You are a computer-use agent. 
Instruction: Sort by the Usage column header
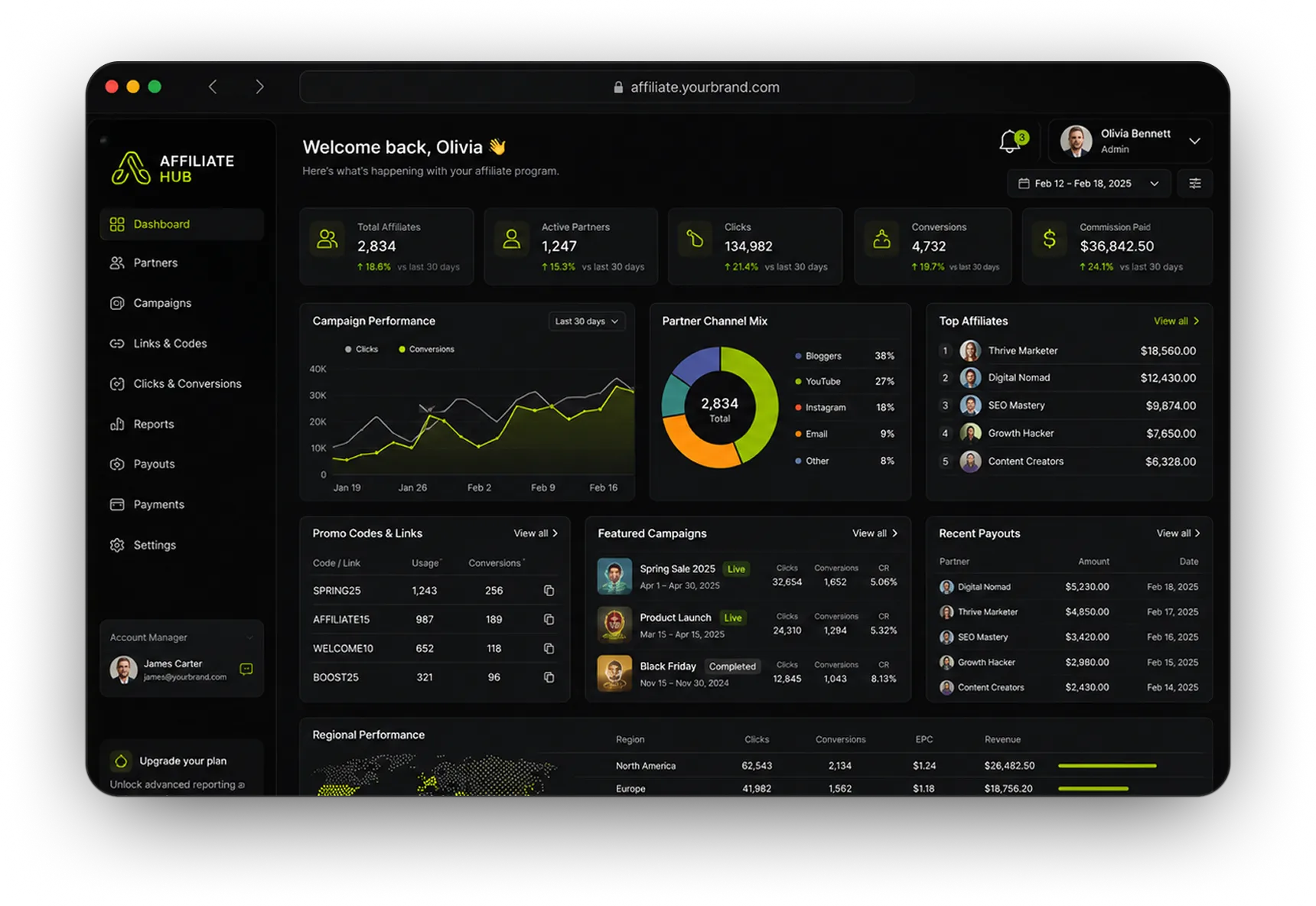click(x=426, y=563)
